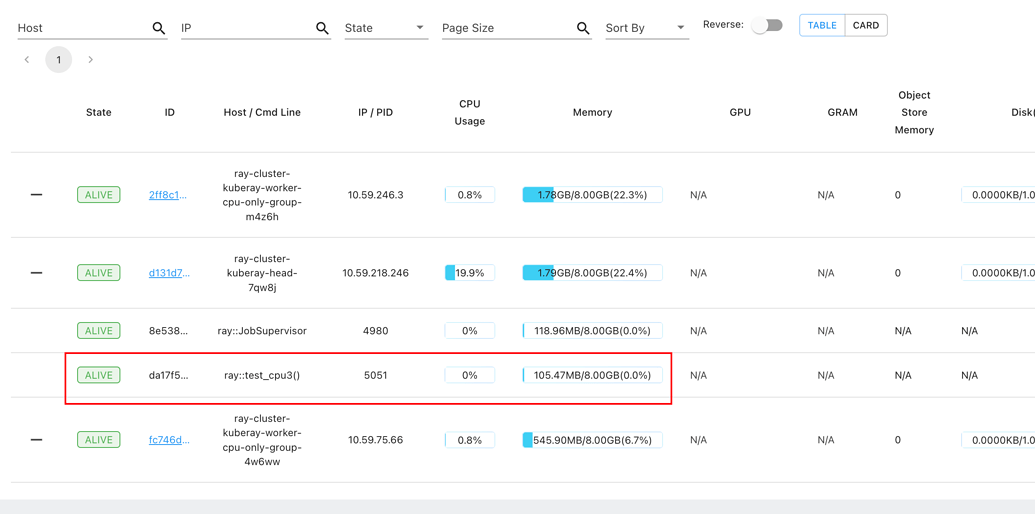This screenshot has width=1035, height=514.
Task: Open node link 2ff8c1
Action: pyautogui.click(x=168, y=195)
